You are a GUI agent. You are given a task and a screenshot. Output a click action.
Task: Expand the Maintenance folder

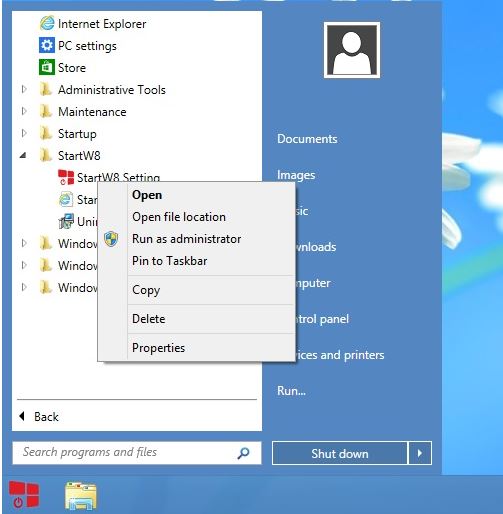point(24,111)
